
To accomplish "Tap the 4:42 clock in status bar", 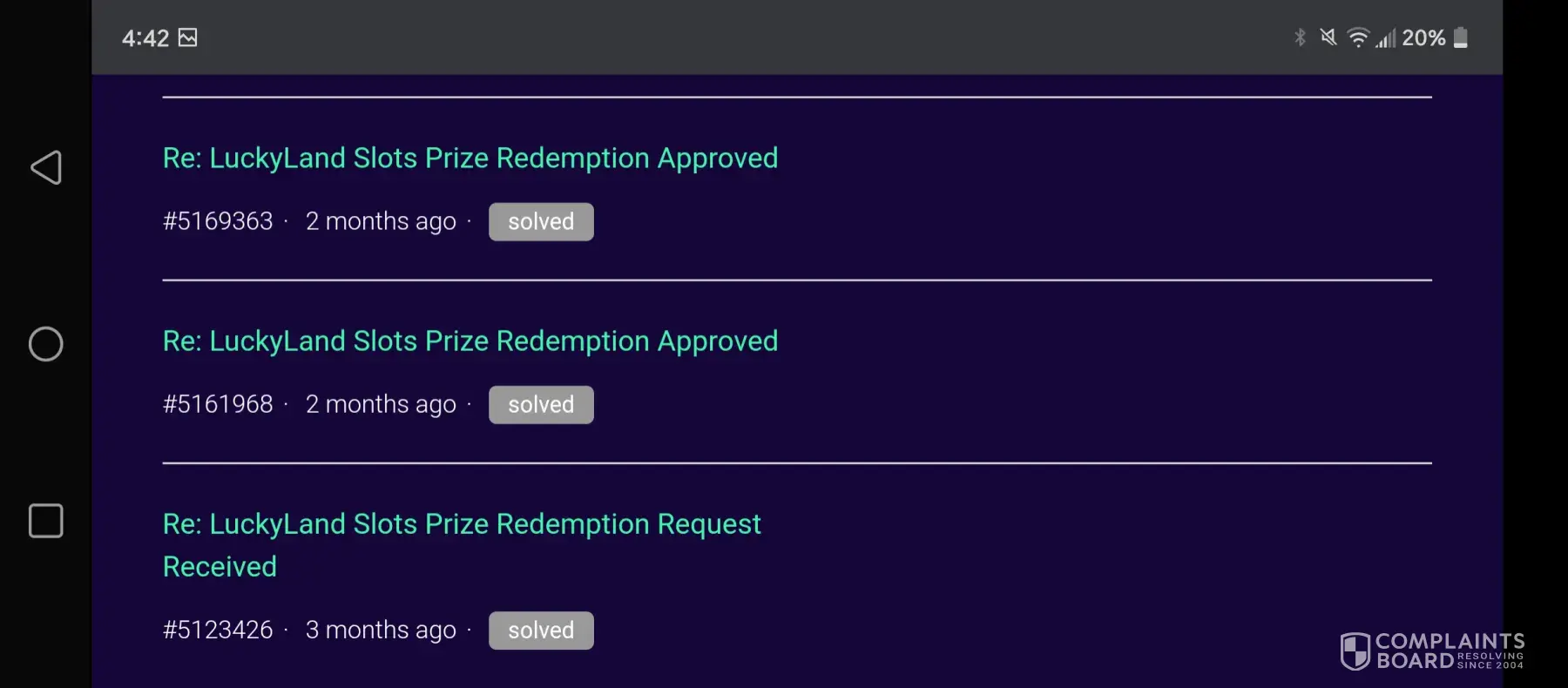I will click(145, 38).
